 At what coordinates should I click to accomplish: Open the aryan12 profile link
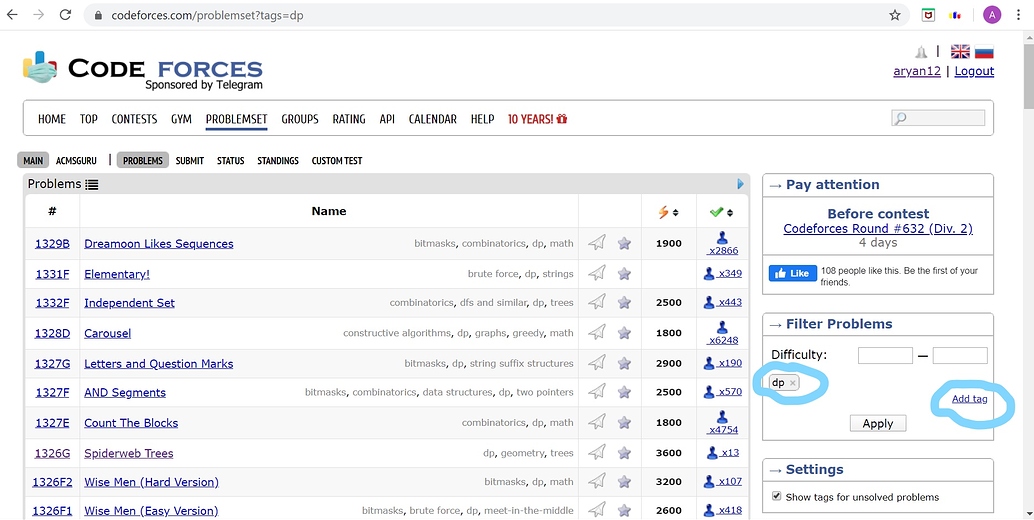tap(917, 71)
